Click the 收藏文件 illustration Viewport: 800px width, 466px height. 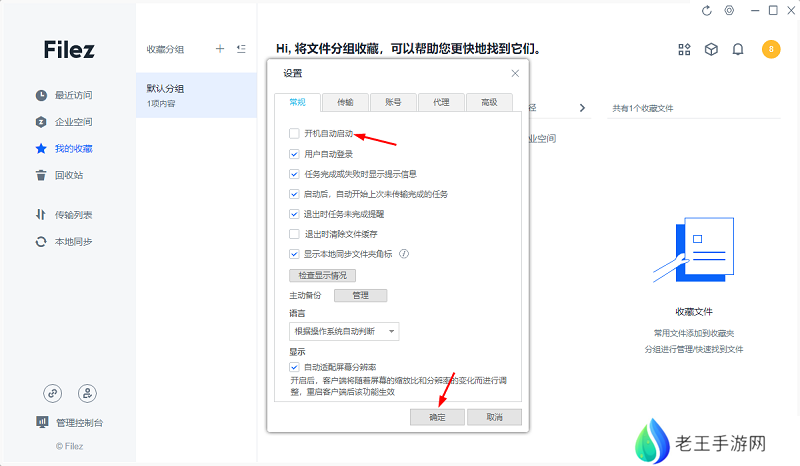click(694, 250)
